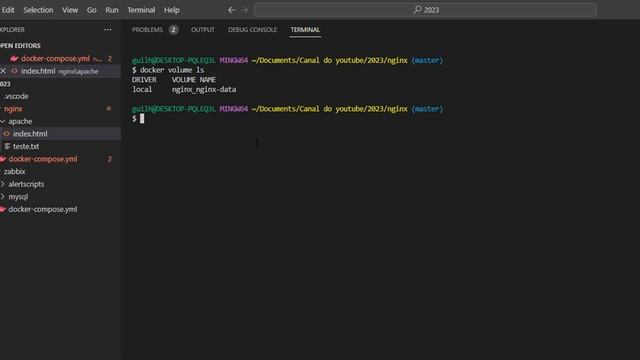Click 'local' driver value in terminal
The height and width of the screenshot is (360, 640).
(142, 89)
